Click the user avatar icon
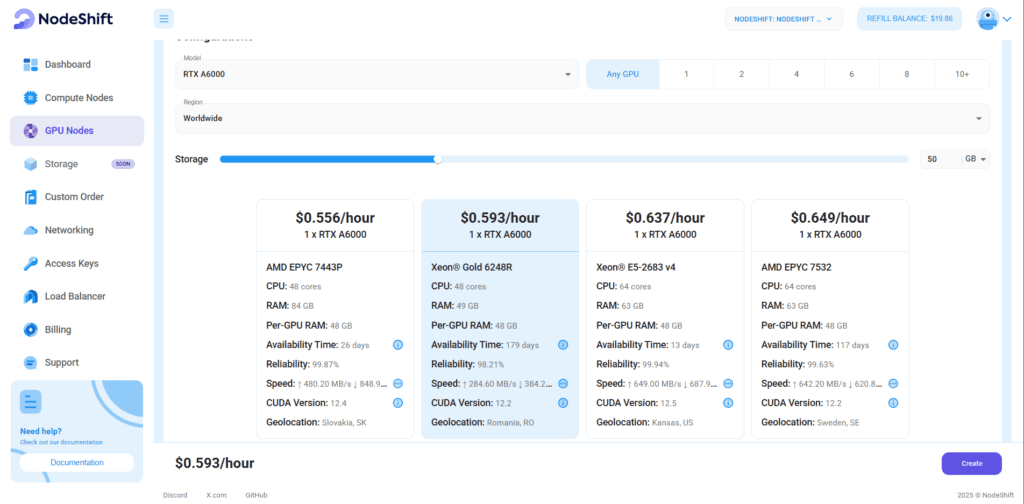The image size is (1024, 504). (987, 19)
